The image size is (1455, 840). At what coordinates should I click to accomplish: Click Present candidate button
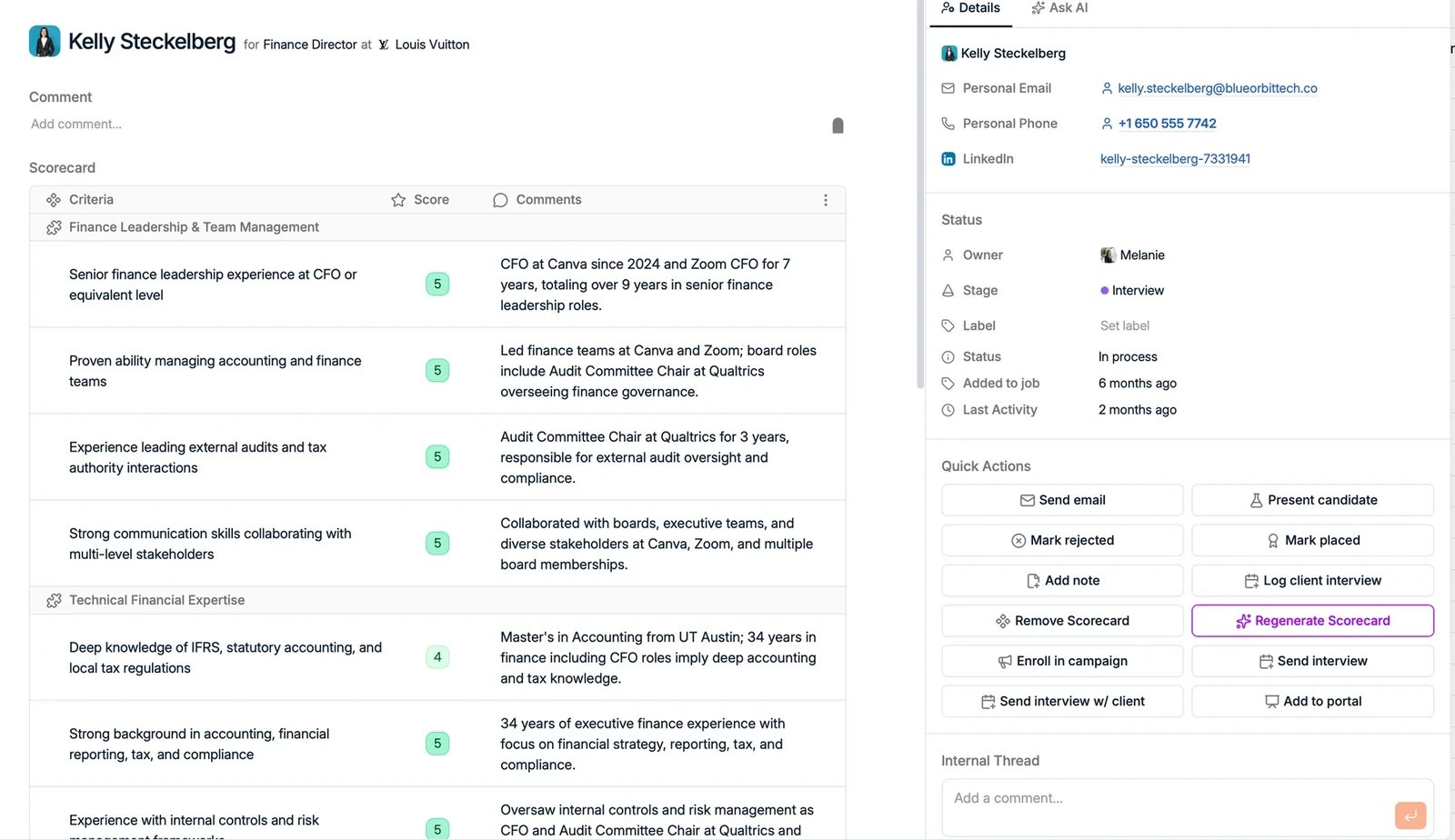click(1313, 500)
